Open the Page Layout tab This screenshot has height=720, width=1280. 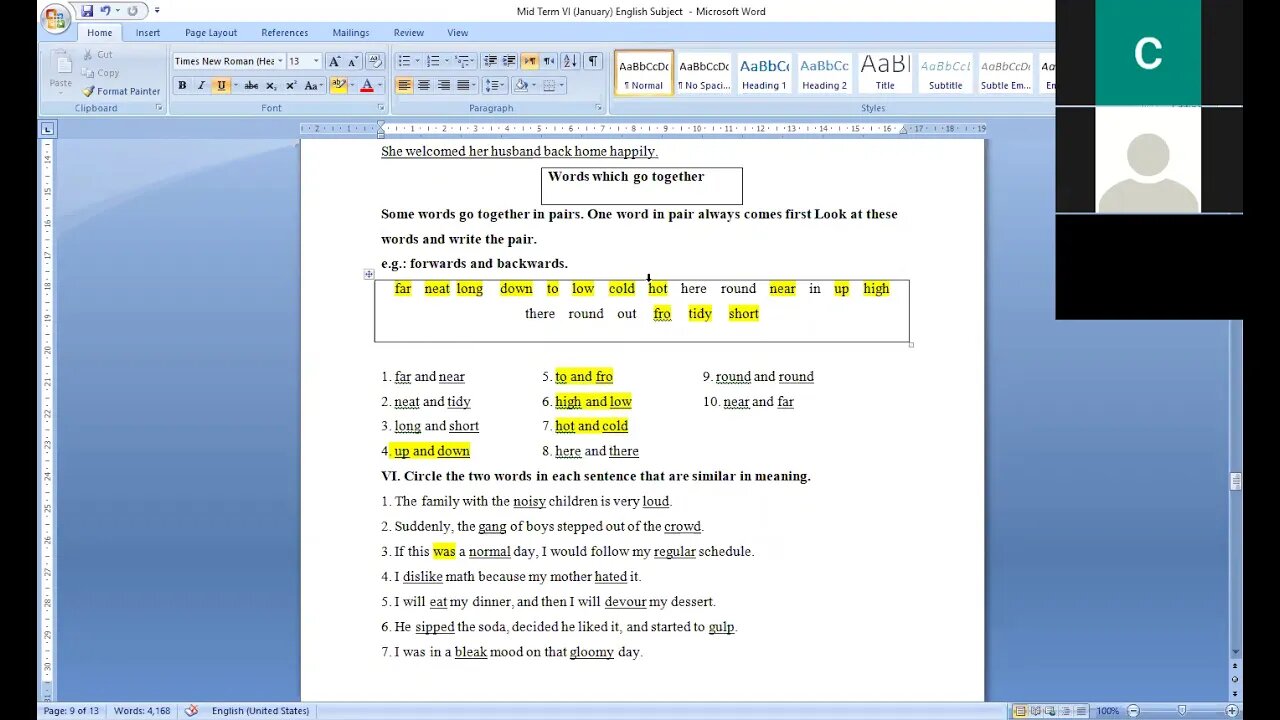pyautogui.click(x=211, y=33)
